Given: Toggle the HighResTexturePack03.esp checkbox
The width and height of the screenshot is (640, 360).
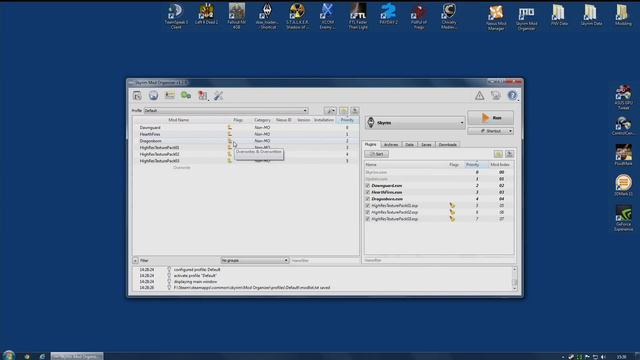Looking at the screenshot, I should tap(367, 219).
